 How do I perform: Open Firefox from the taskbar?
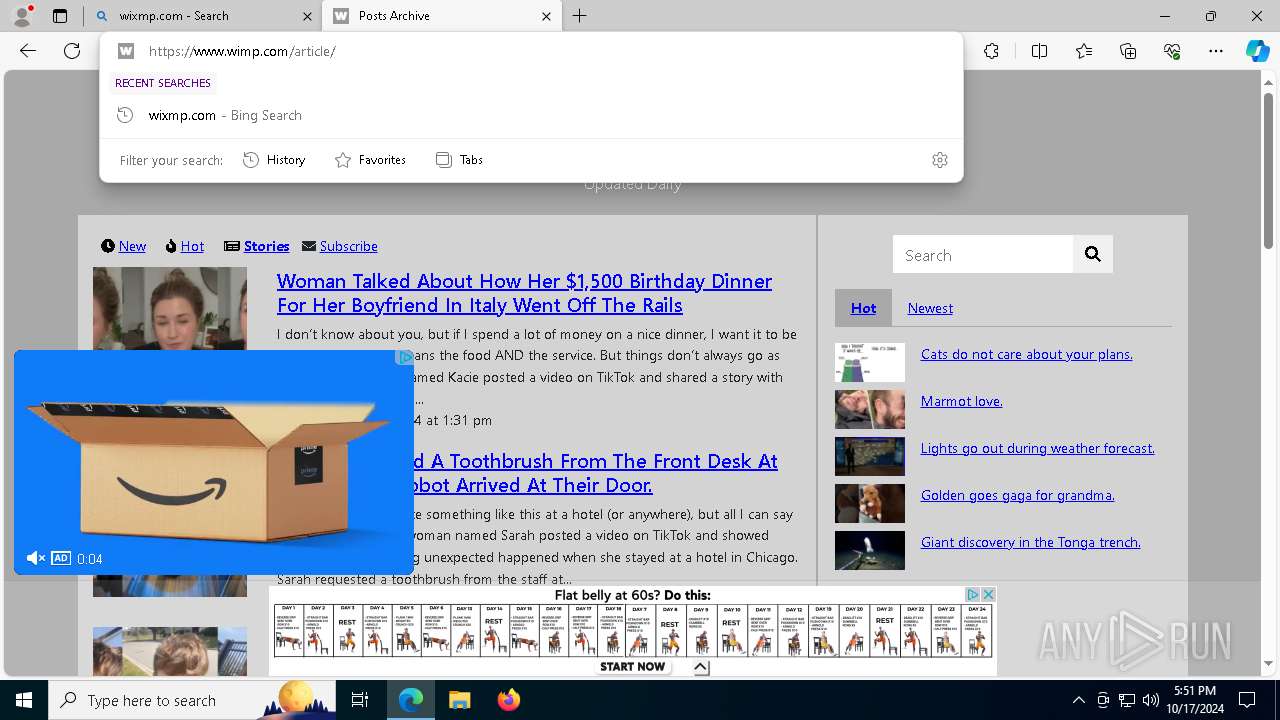tap(508, 700)
